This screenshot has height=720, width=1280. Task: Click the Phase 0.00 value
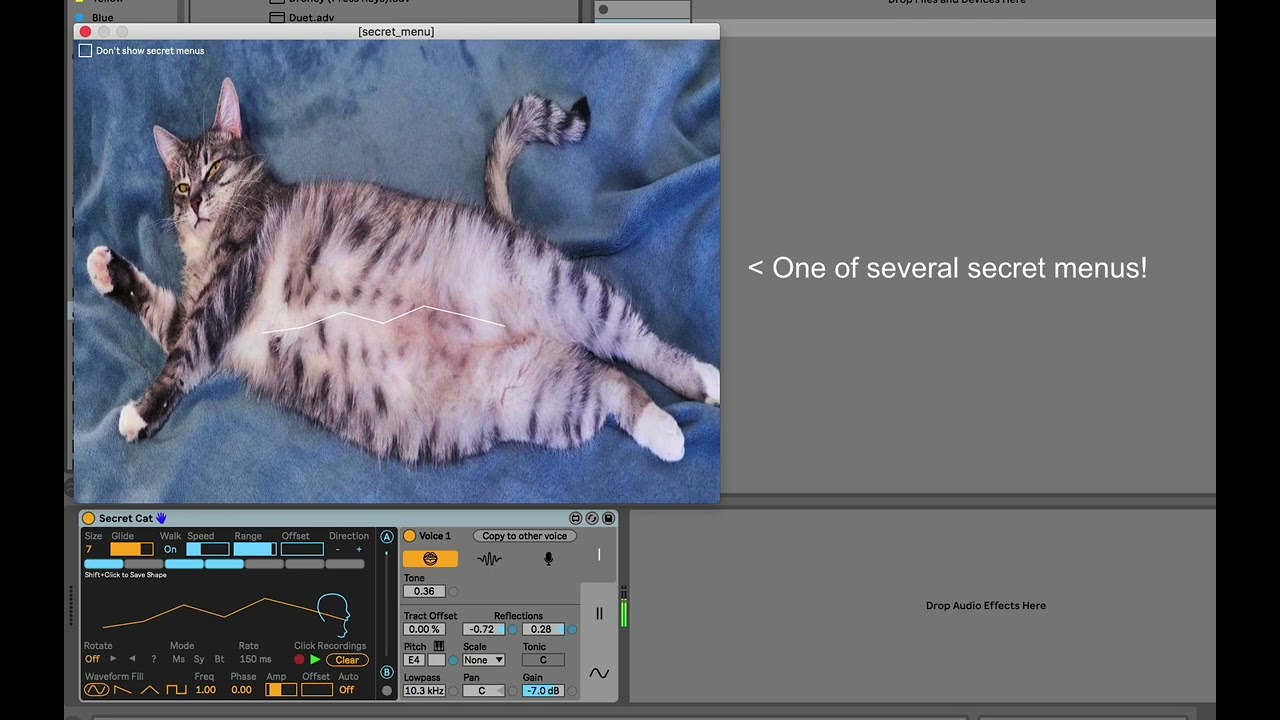tap(242, 690)
